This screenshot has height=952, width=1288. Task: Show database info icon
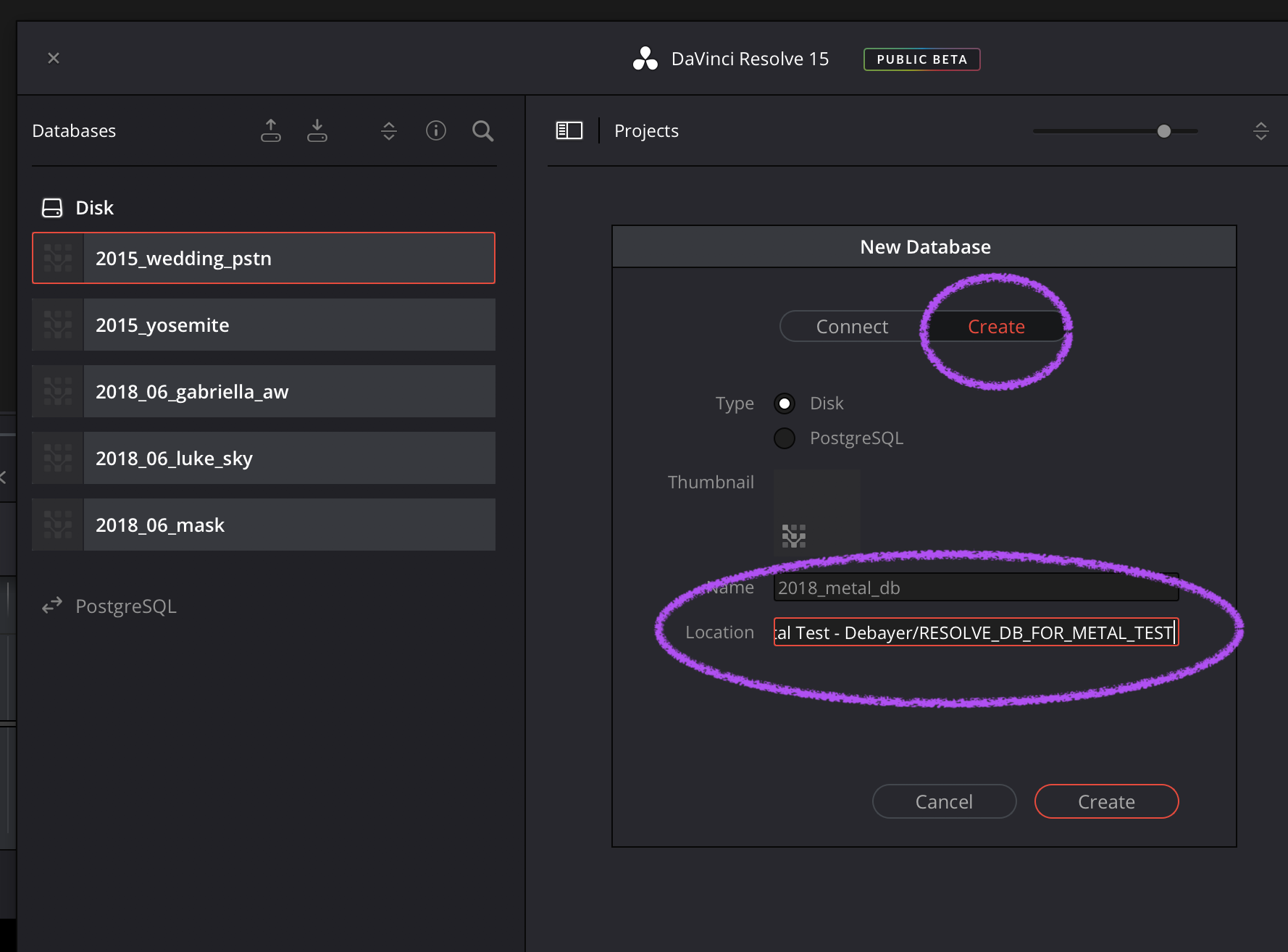tap(436, 130)
